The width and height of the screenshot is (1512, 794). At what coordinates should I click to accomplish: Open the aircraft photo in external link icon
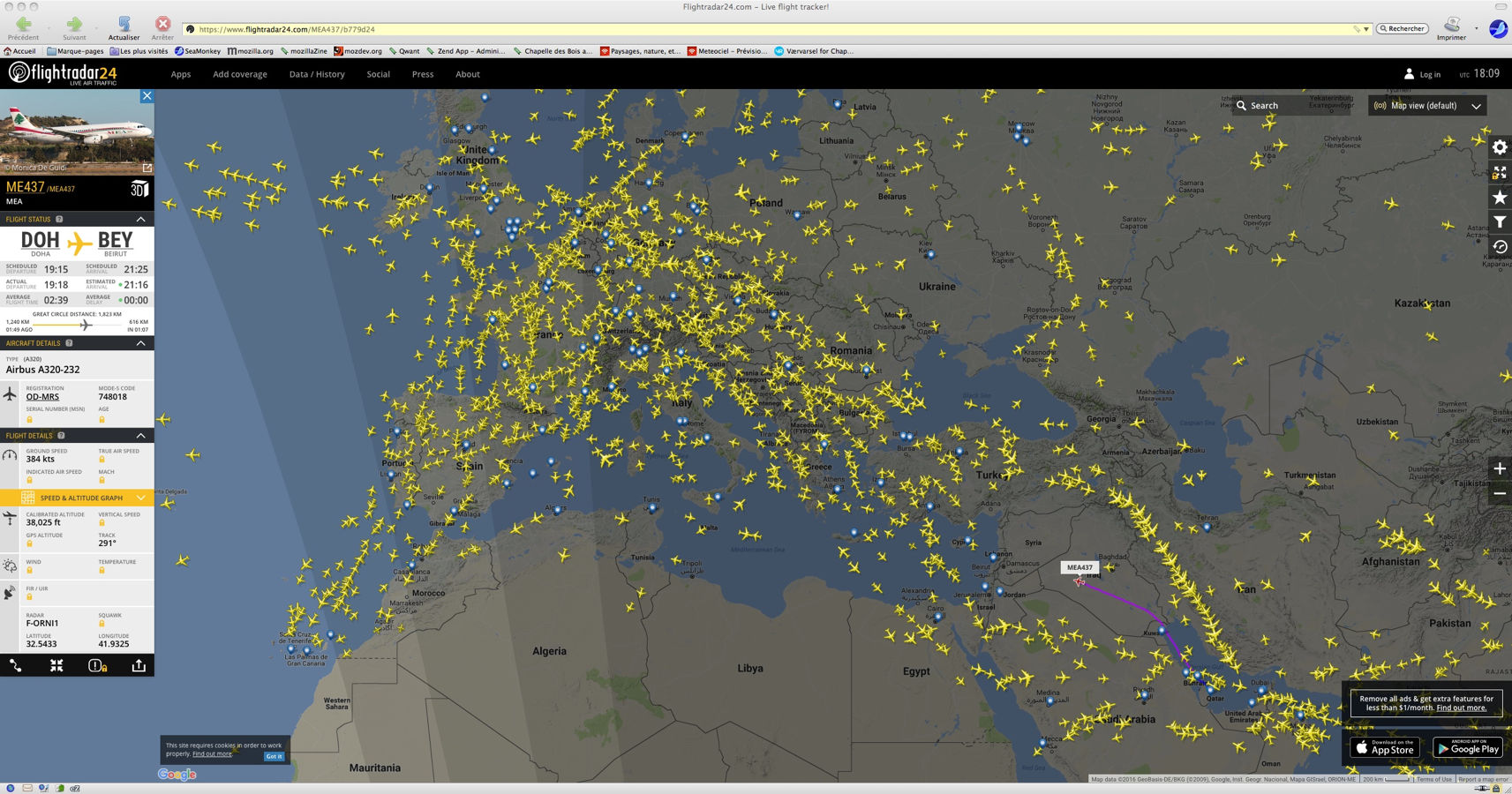(147, 168)
